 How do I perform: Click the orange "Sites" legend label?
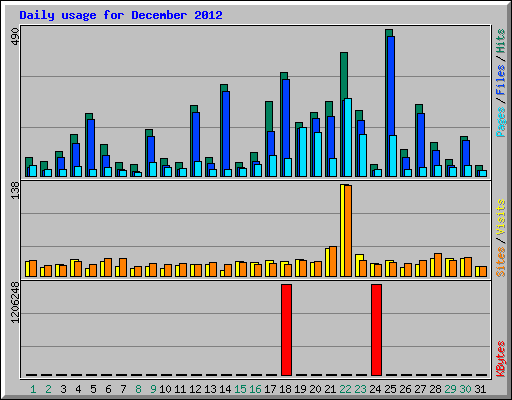(x=500, y=261)
